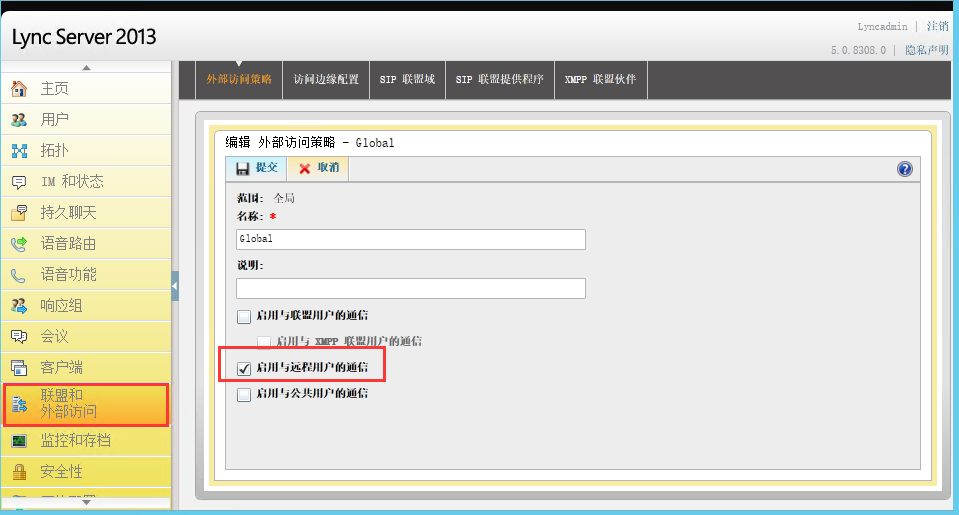Click the 名称 field containing Global
The width and height of the screenshot is (959, 515).
pyautogui.click(x=410, y=239)
